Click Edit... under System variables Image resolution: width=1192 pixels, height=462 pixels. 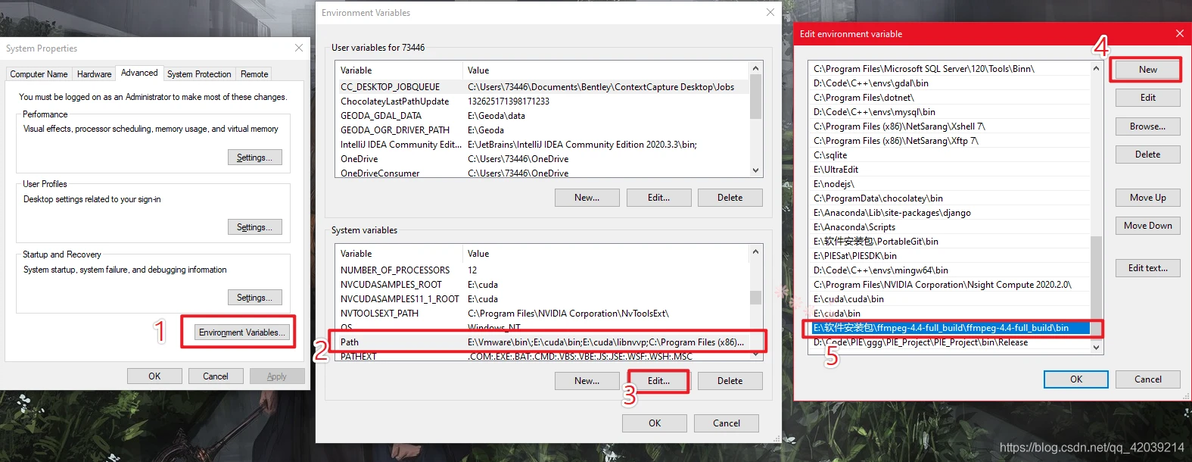coord(658,381)
